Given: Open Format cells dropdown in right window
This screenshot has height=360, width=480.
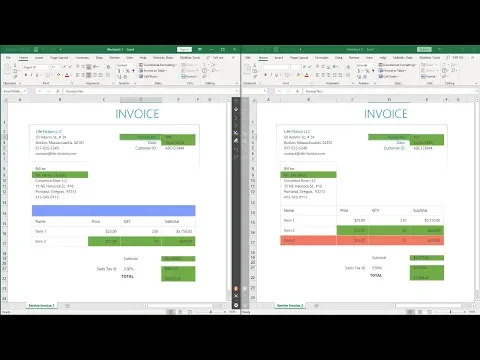Looking at the screenshot, I should pos(430,76).
